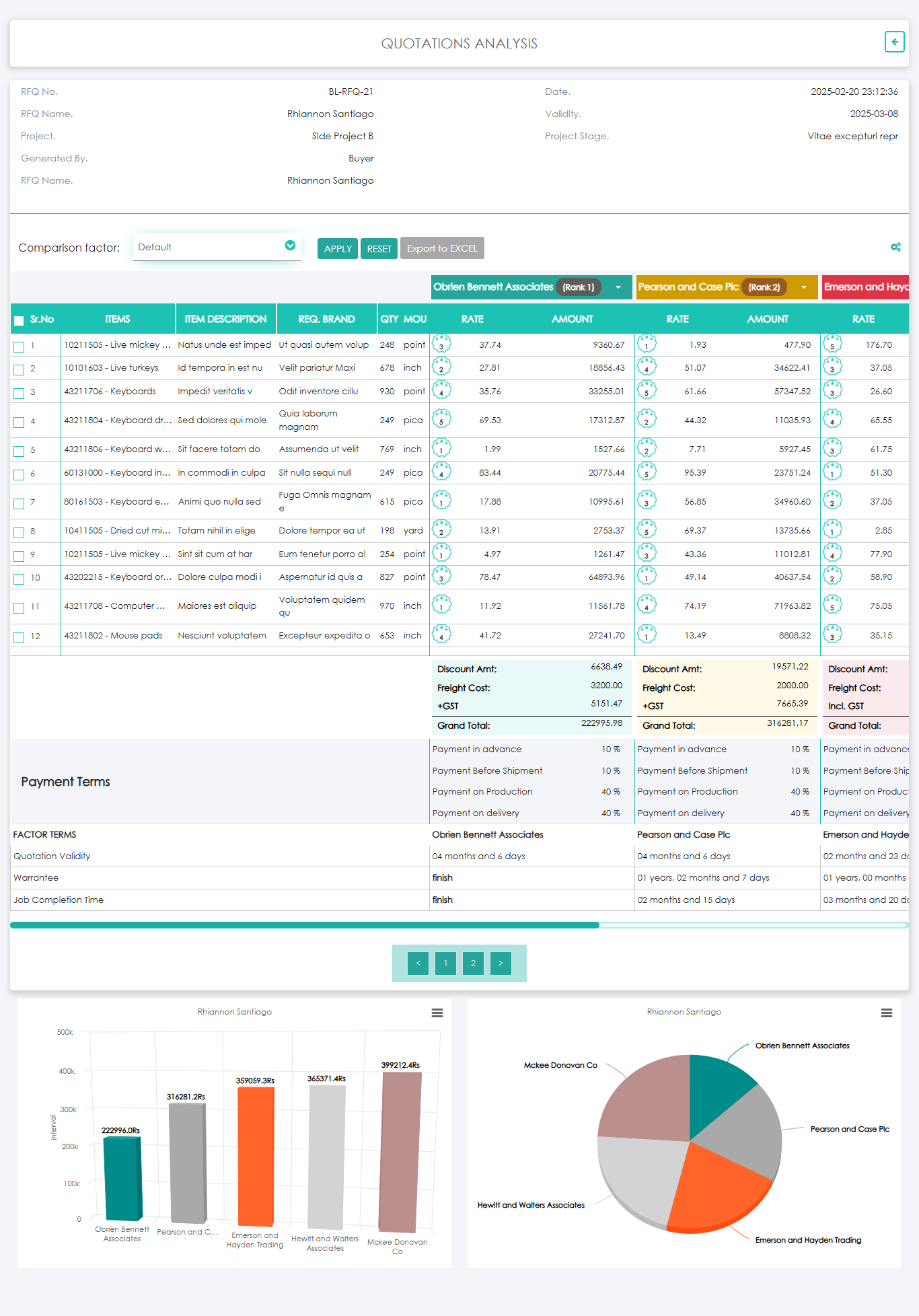The image size is (919, 1316).
Task: Expand Obrien Bennett Associates vendor dropdown arrow
Action: pyautogui.click(x=618, y=287)
